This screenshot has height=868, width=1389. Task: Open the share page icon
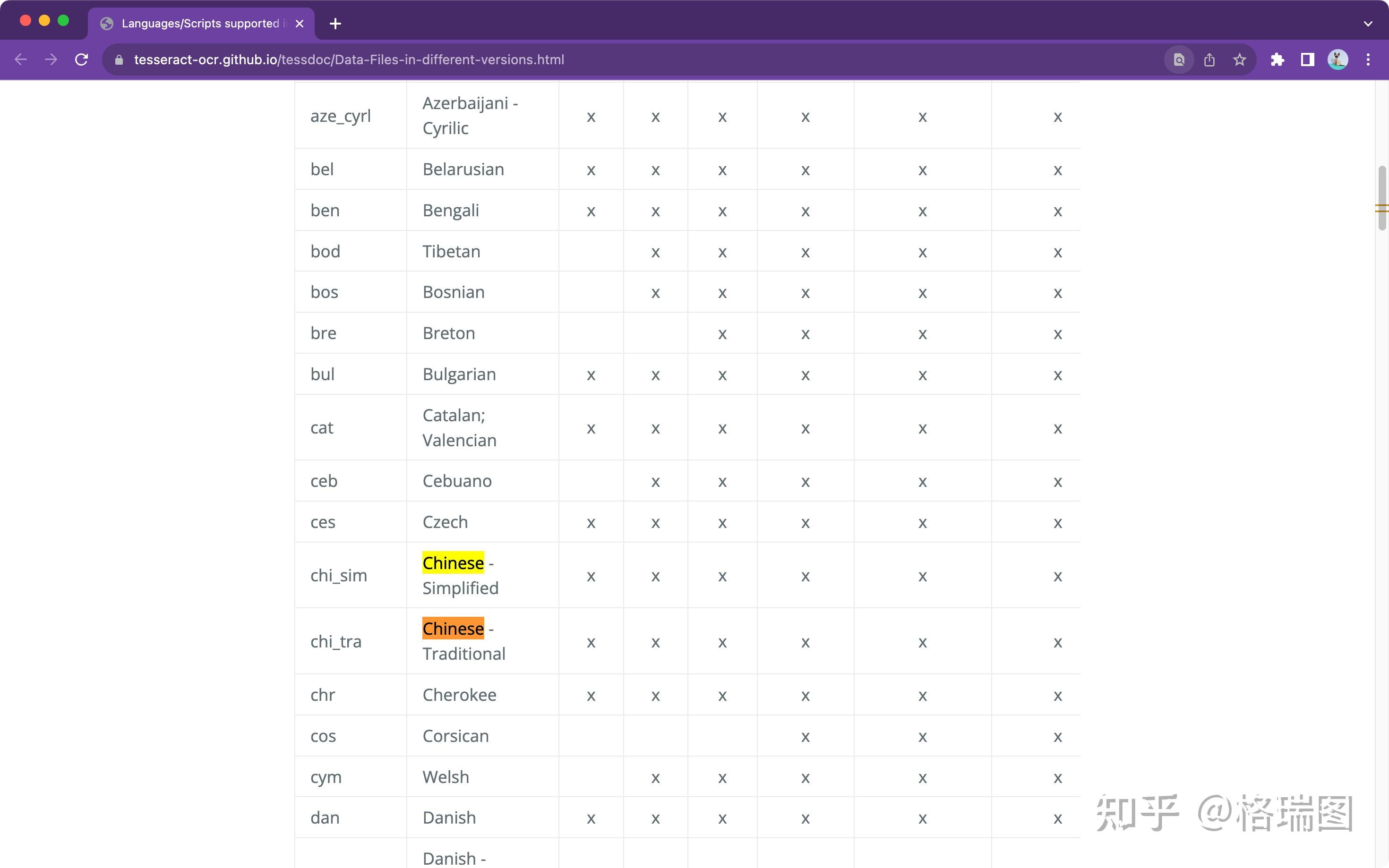point(1209,60)
